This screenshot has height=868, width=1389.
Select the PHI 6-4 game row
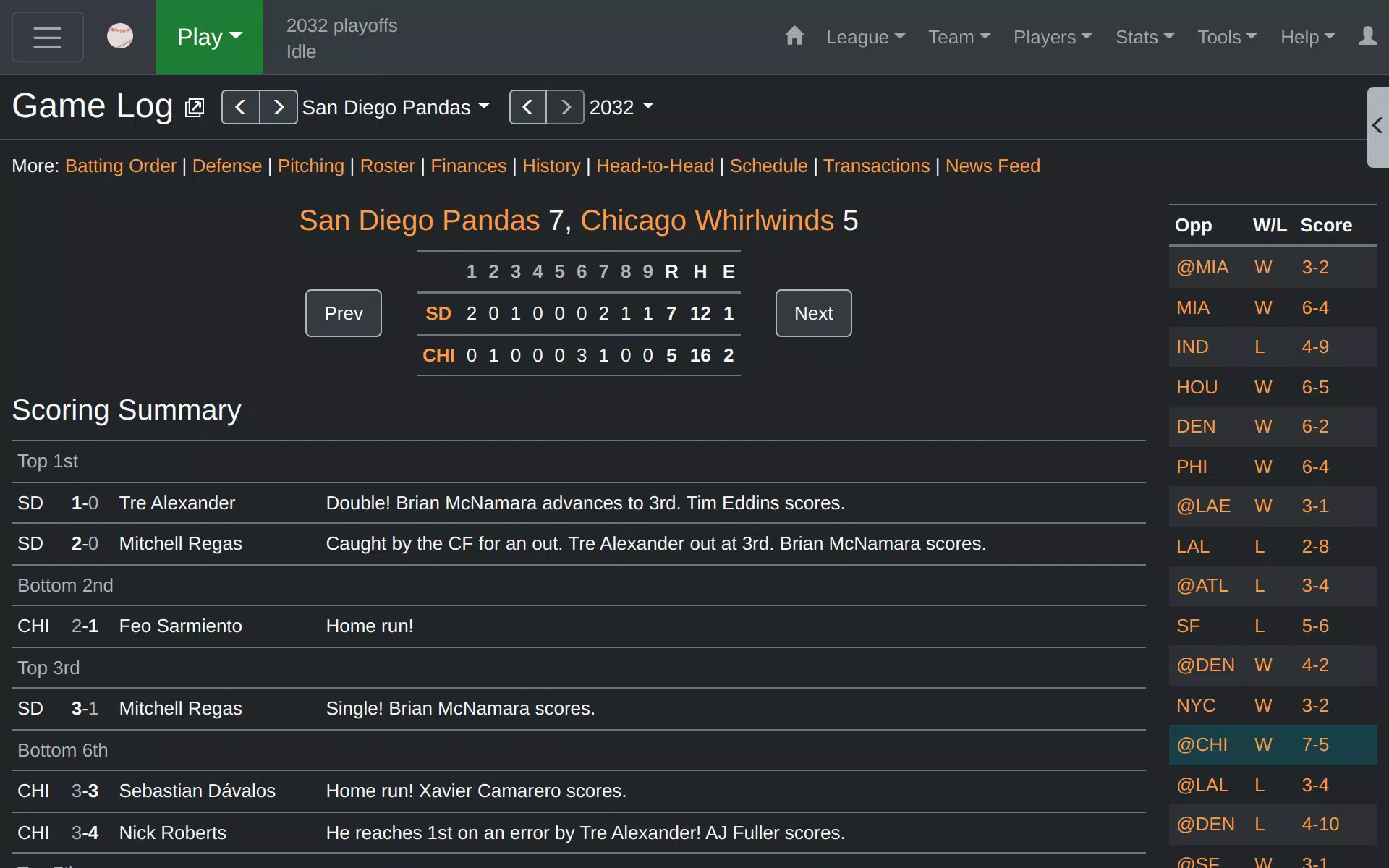coord(1273,467)
